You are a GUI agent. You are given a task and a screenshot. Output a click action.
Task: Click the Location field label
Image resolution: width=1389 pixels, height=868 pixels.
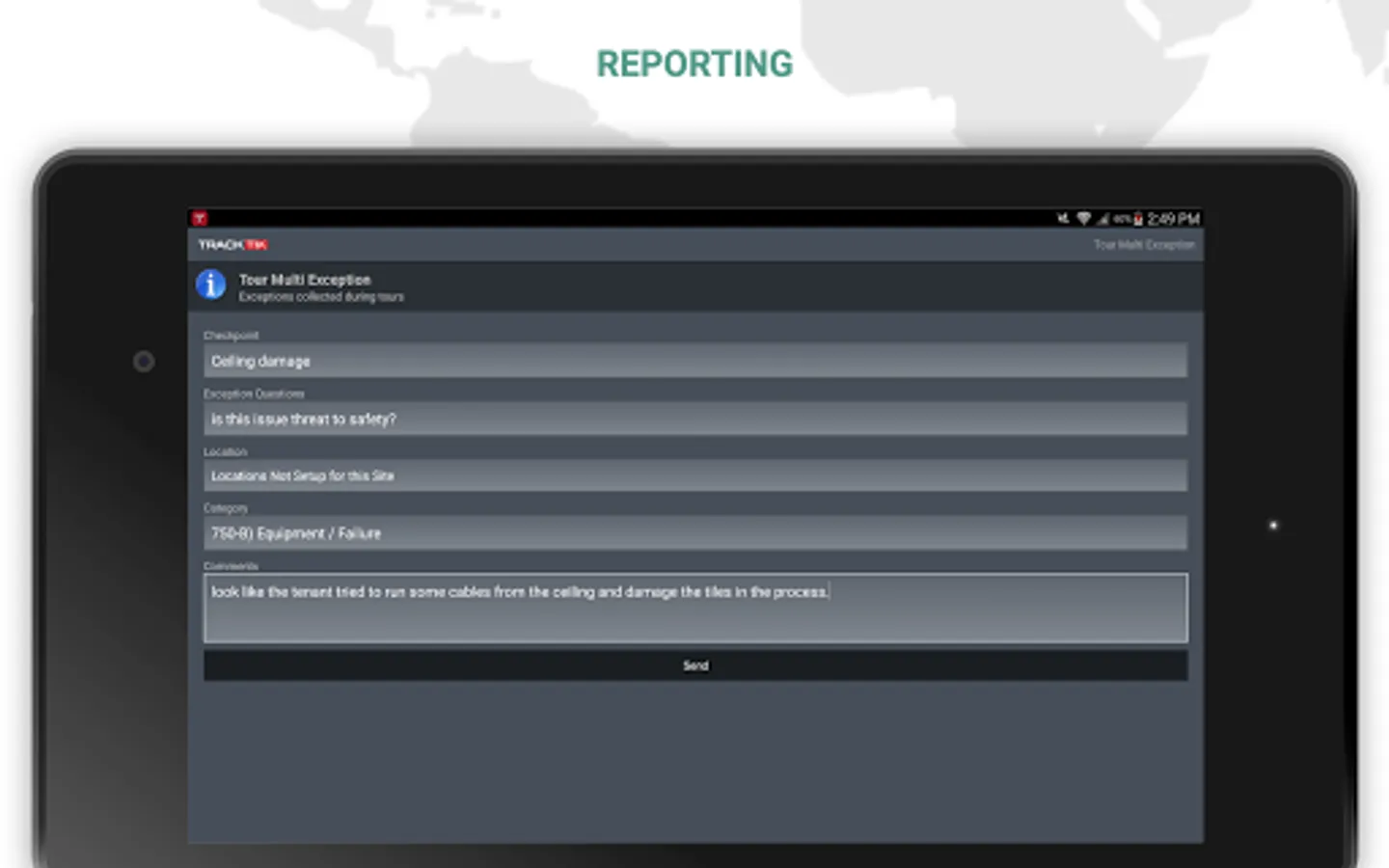click(225, 451)
